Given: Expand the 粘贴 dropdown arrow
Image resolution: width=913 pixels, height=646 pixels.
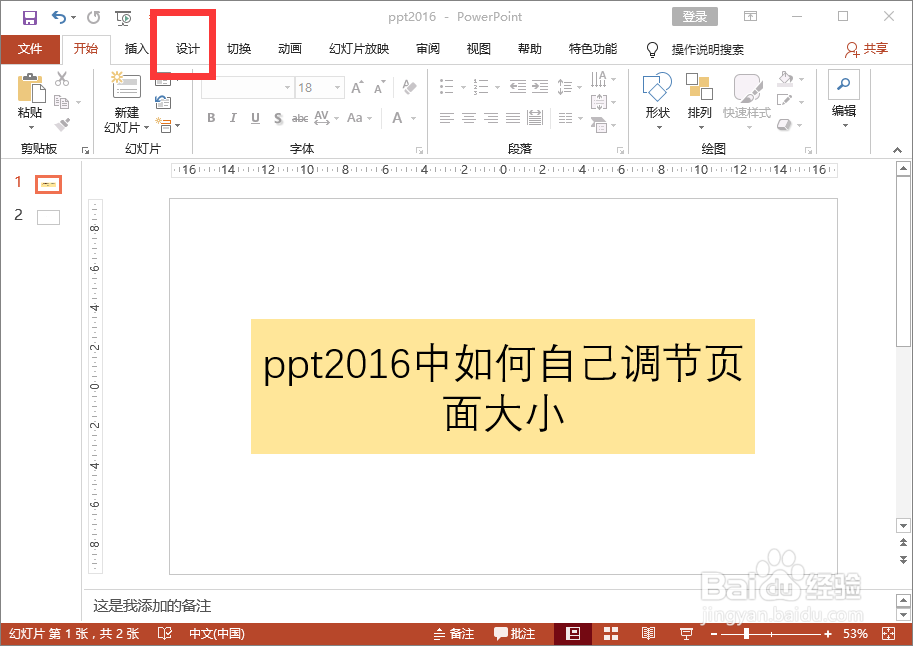Looking at the screenshot, I should [31, 128].
